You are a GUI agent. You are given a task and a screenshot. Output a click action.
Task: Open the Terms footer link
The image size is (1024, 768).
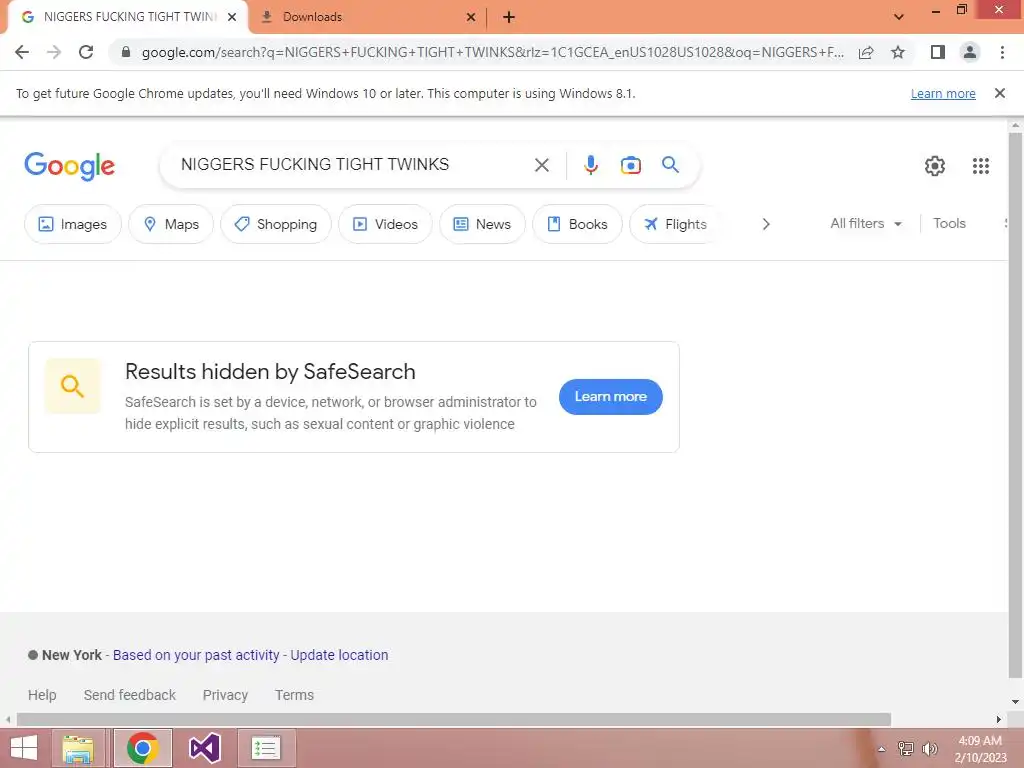tap(294, 695)
